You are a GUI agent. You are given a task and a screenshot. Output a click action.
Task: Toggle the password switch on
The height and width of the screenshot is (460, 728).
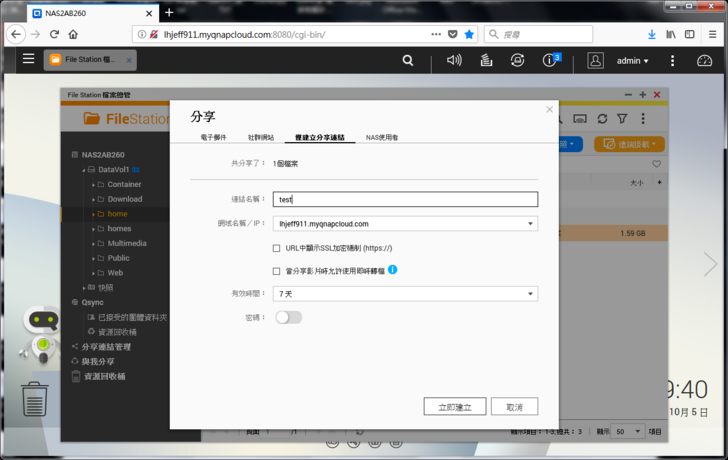(x=288, y=317)
